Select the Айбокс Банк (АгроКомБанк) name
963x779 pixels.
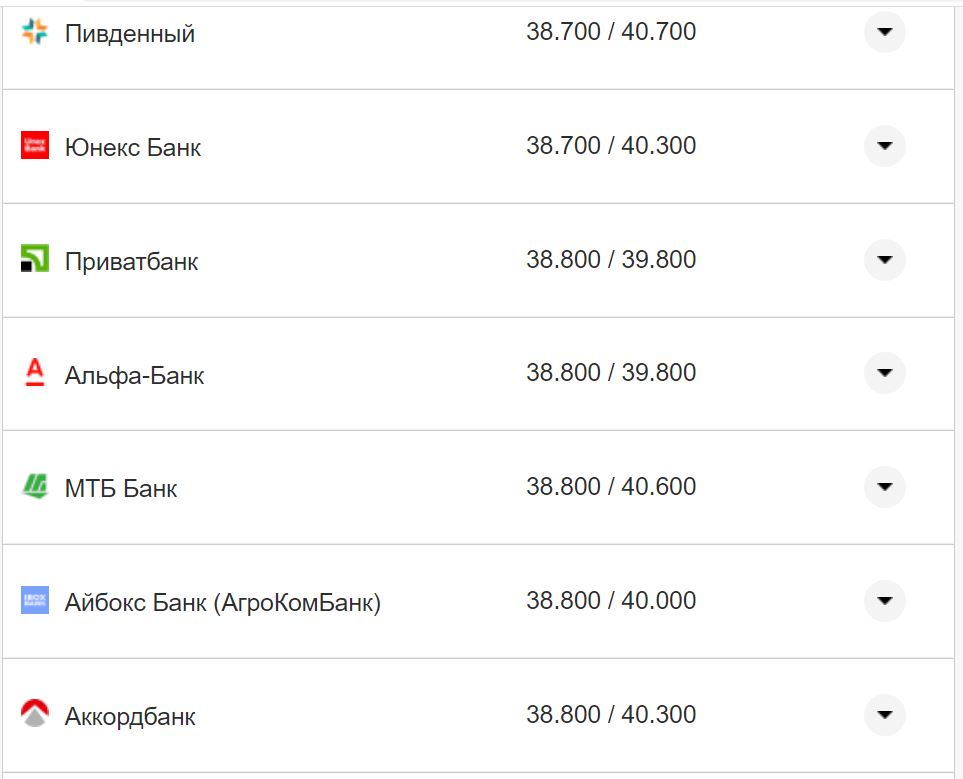click(x=222, y=604)
